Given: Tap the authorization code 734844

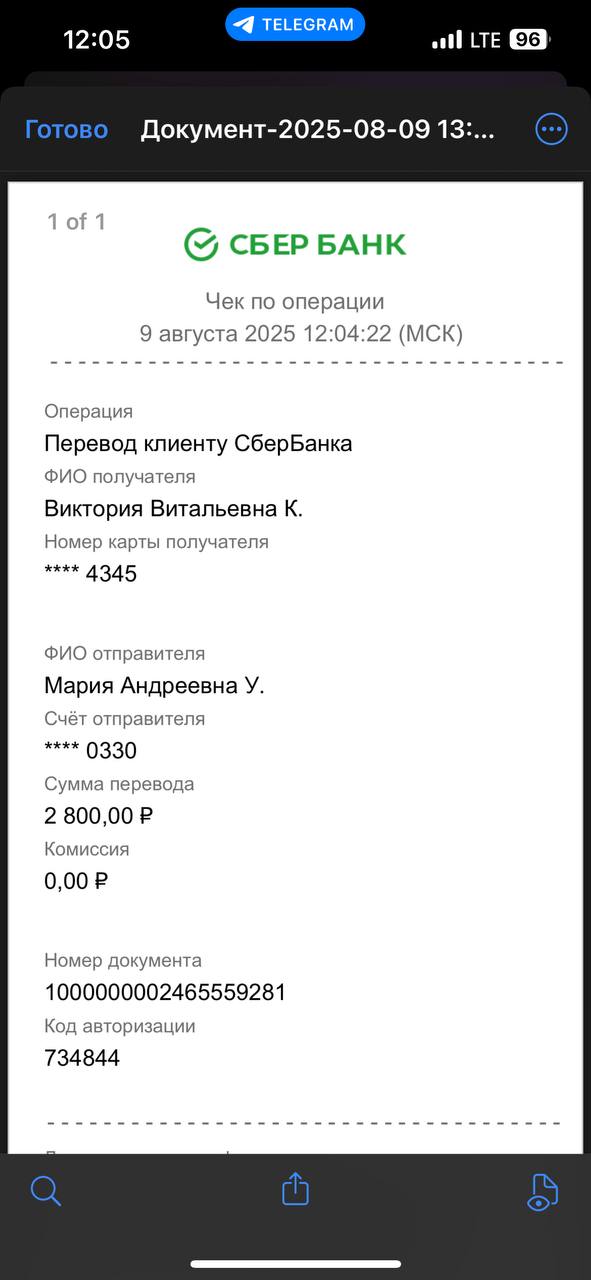Looking at the screenshot, I should point(82,1058).
